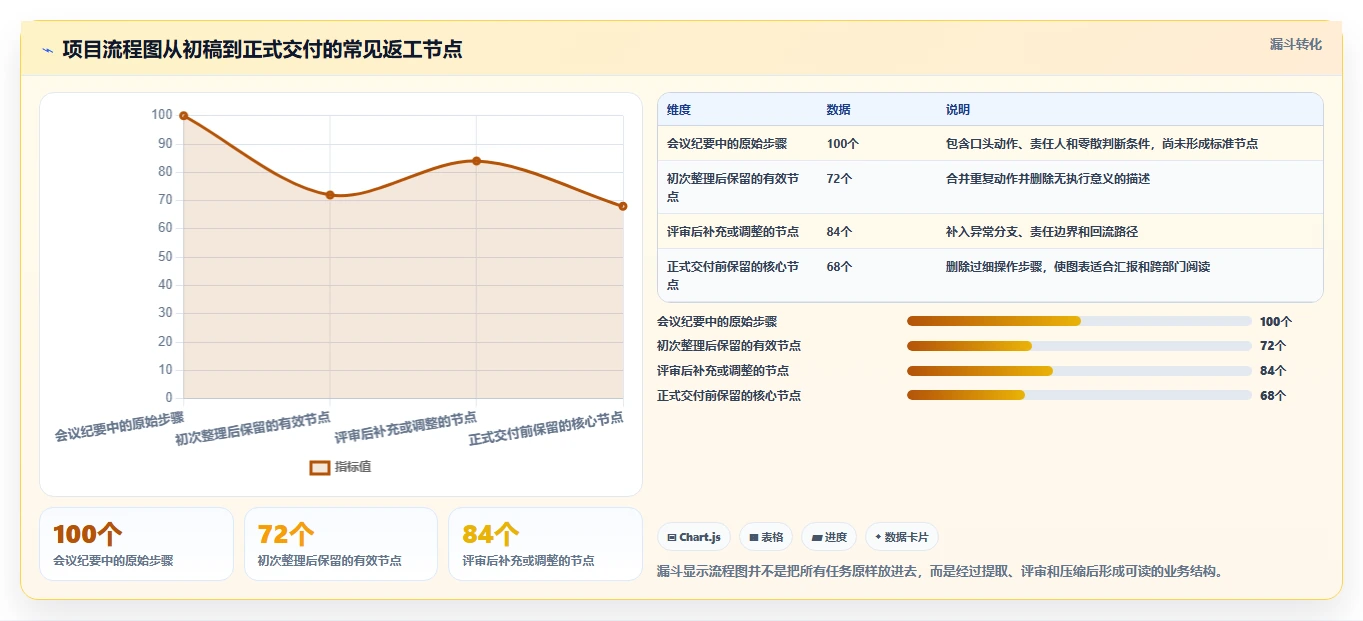Click the 100个 value beside the progress bar
Image resolution: width=1363 pixels, height=621 pixels.
click(x=1276, y=322)
